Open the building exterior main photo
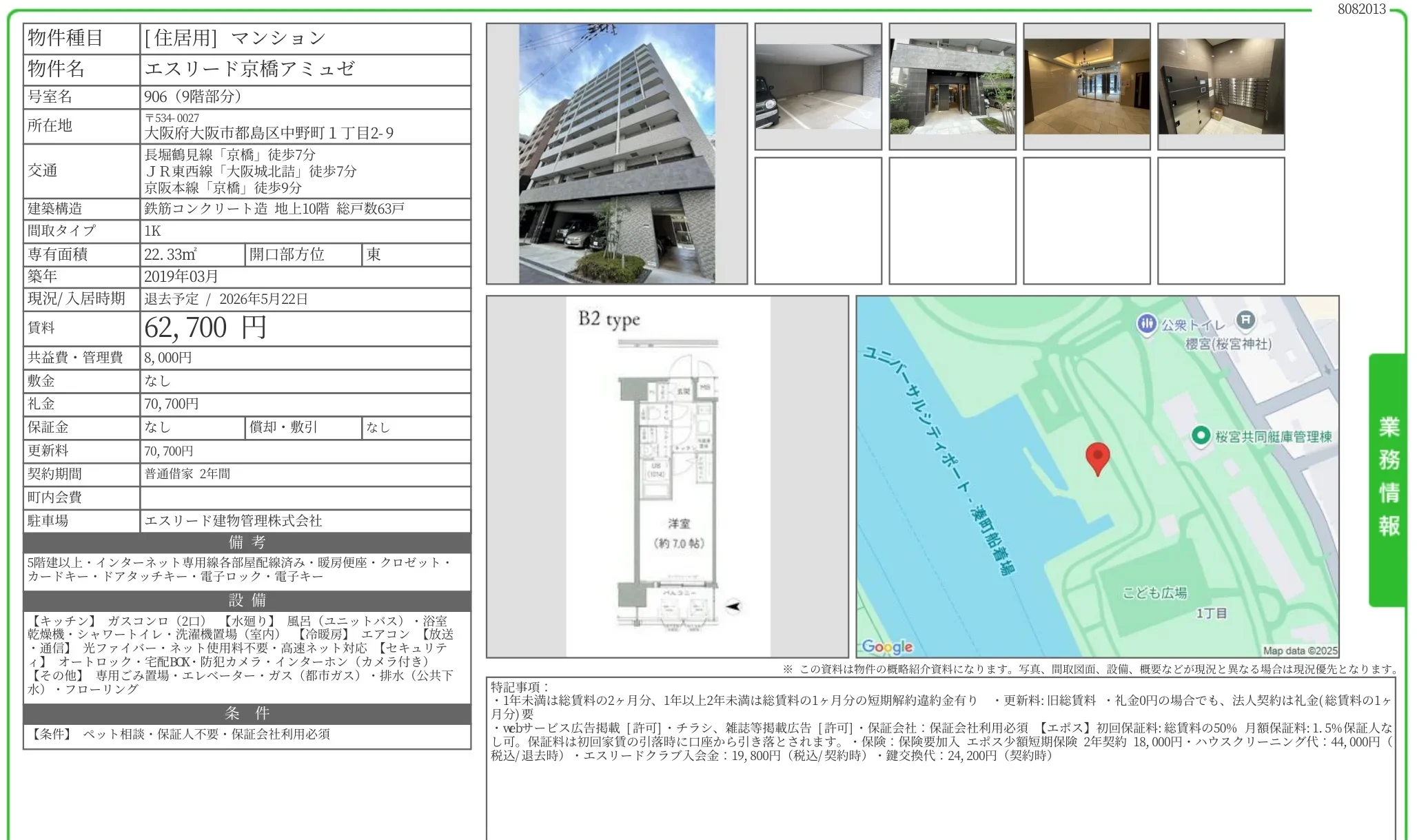The width and height of the screenshot is (1417, 840). [x=616, y=154]
